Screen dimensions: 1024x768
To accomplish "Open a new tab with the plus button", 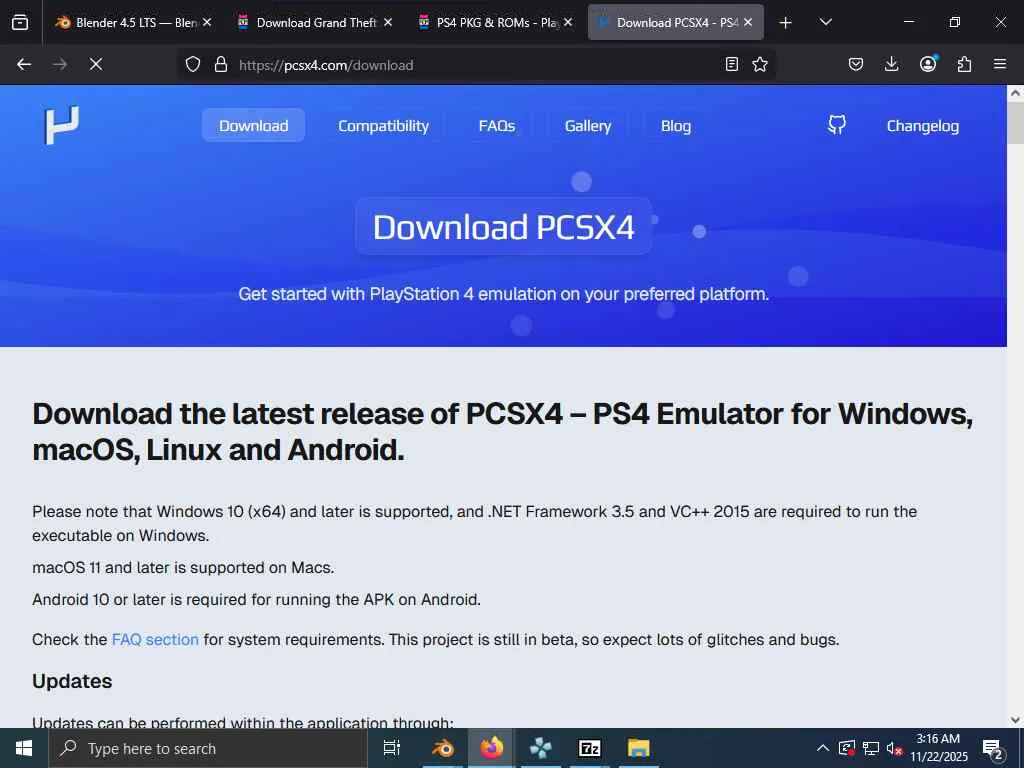I will (786, 23).
